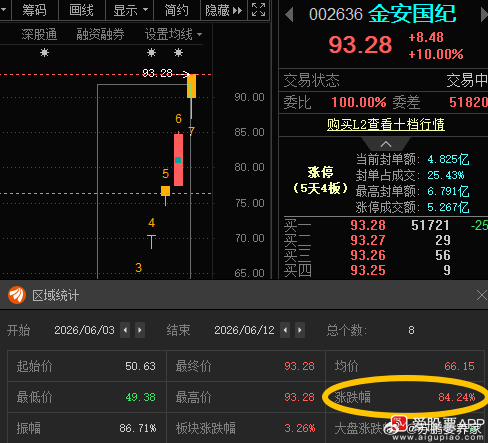Close the 区域统计 dialog
The height and width of the screenshot is (443, 488).
(482, 295)
